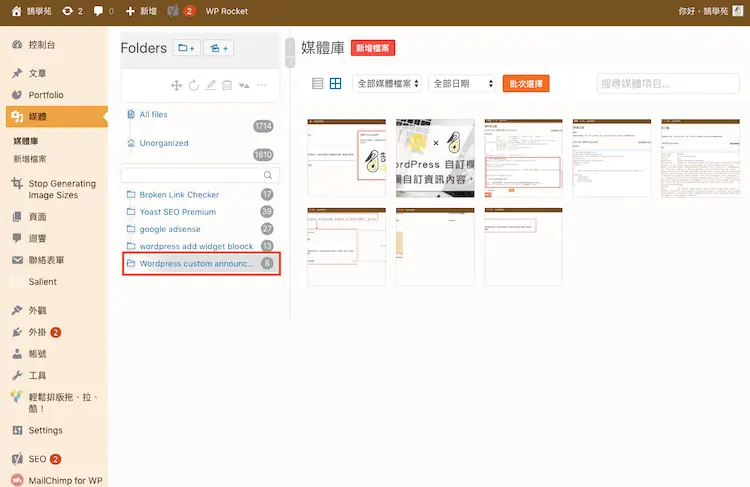Click the refresh folders icon

tap(194, 85)
